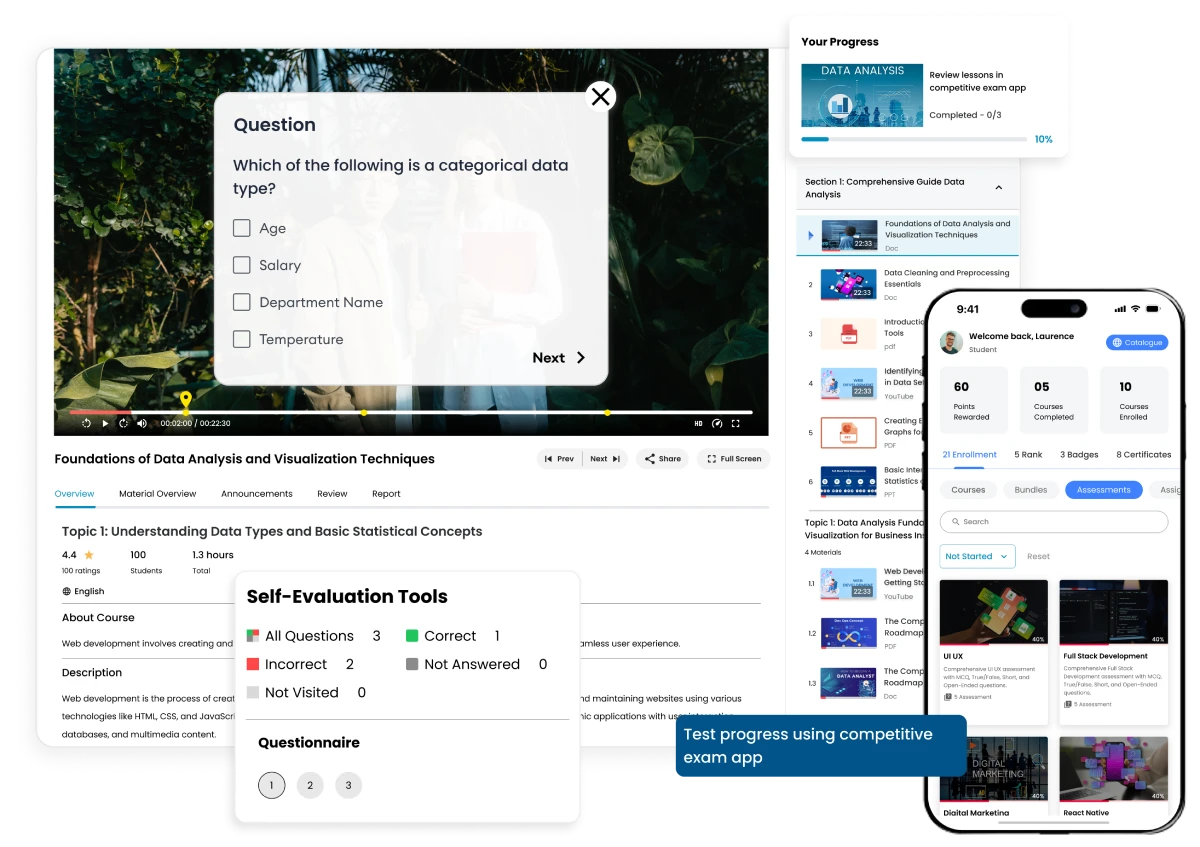Screen dimensions: 1200x847
Task: Click the HD quality icon
Action: click(698, 423)
